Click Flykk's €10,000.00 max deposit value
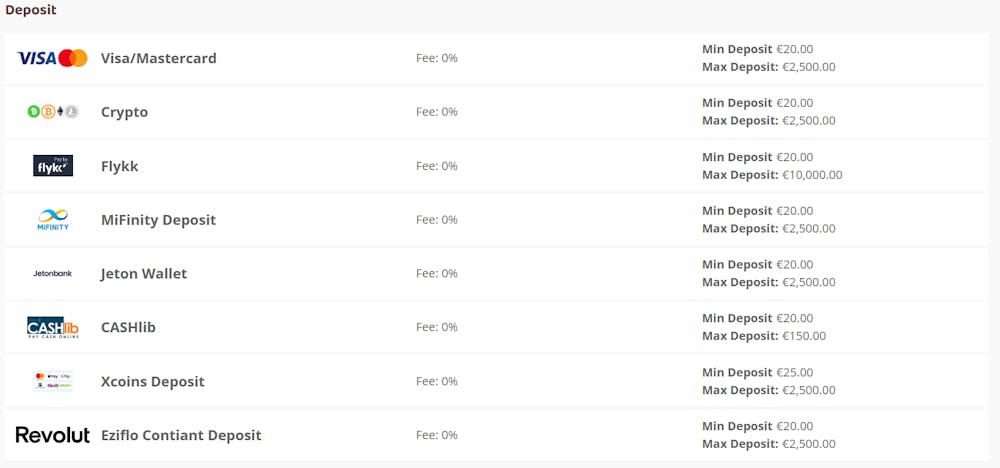Image resolution: width=1000 pixels, height=468 pixels. tap(812, 175)
